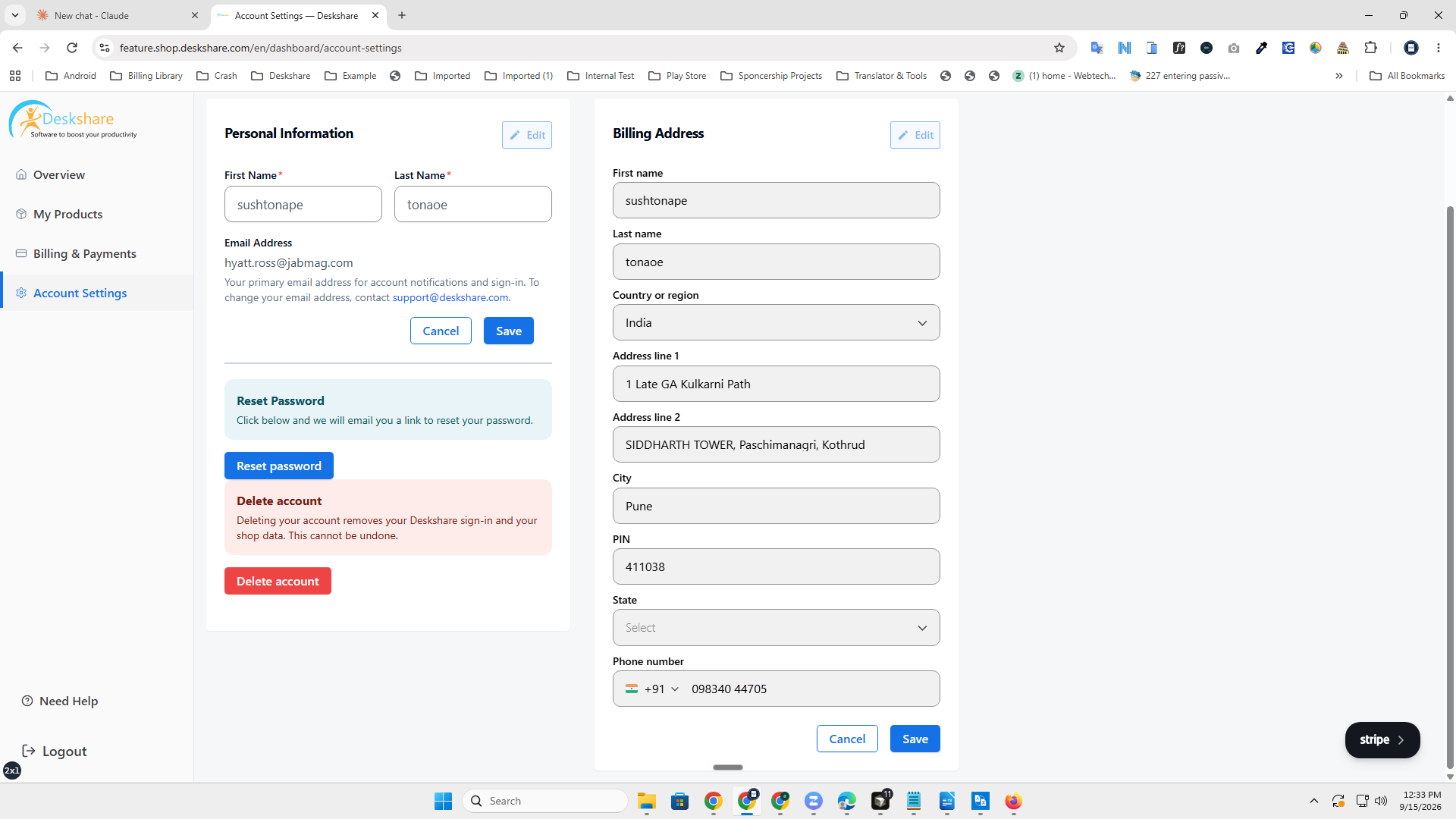Open the State select dropdown
The width and height of the screenshot is (1456, 819).
click(x=777, y=628)
